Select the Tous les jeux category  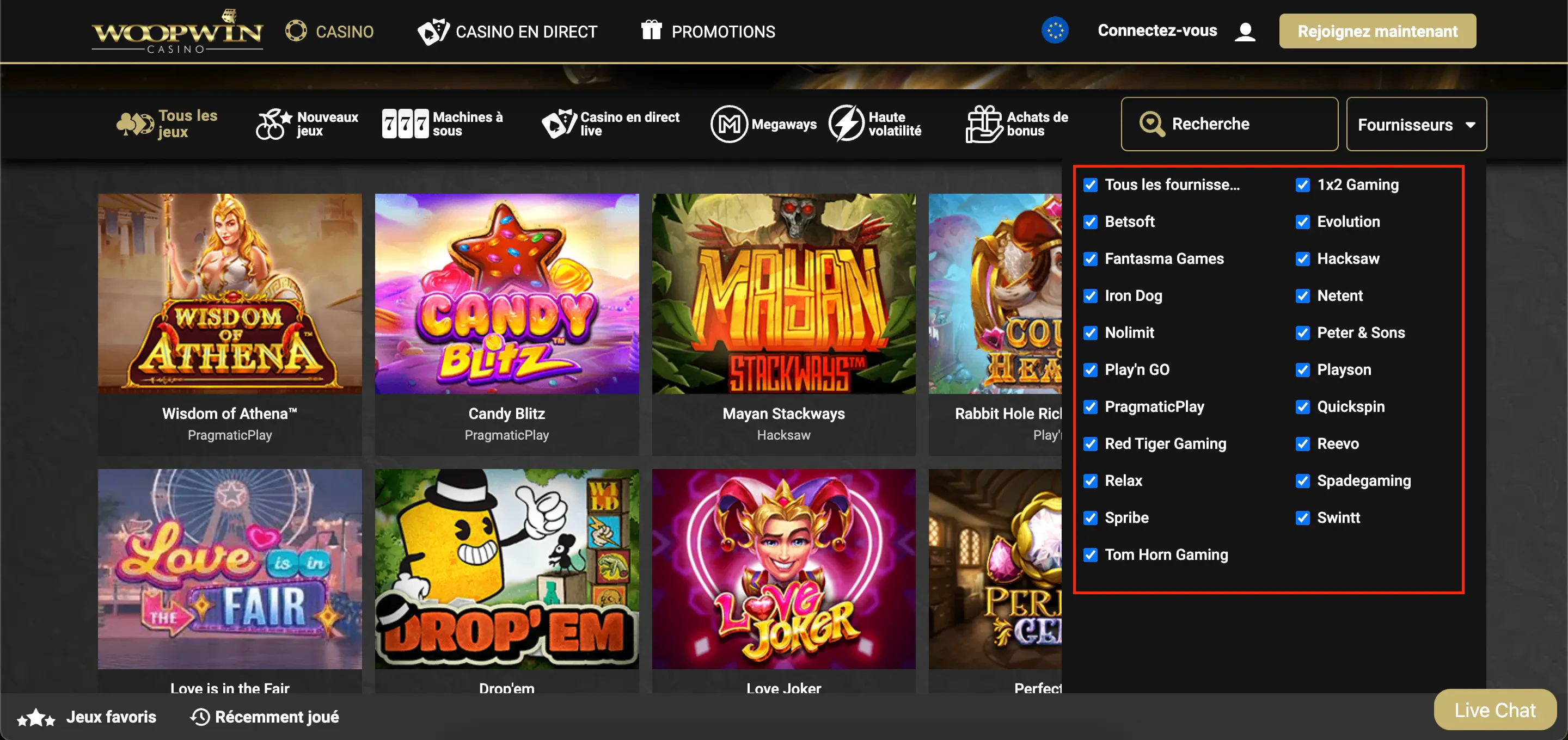tap(167, 124)
